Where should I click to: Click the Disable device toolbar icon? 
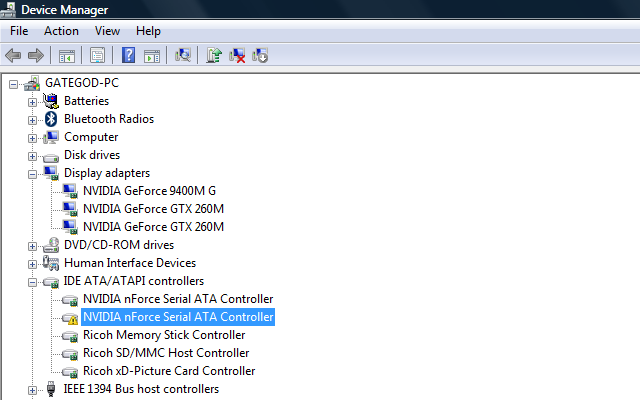(260, 55)
